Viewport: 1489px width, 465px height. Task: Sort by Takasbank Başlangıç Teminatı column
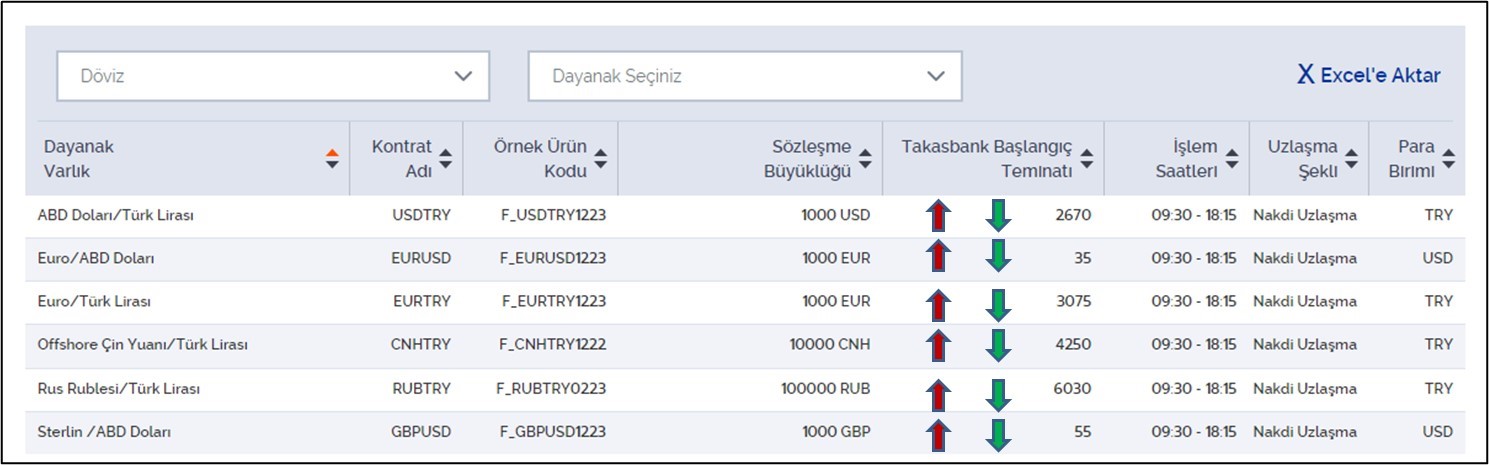tap(1087, 158)
